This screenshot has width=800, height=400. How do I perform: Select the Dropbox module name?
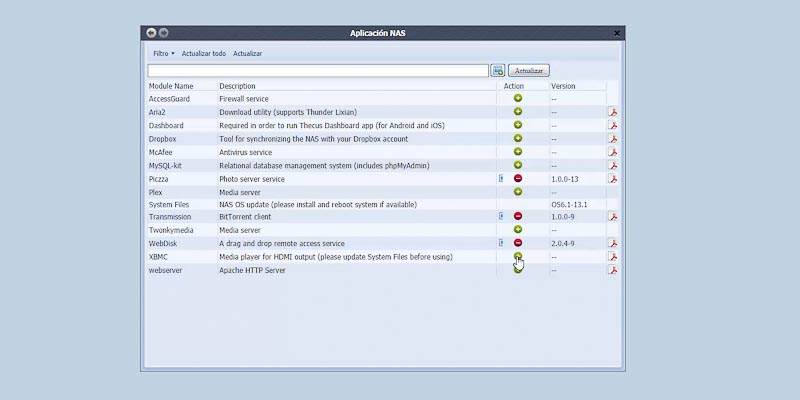coord(162,139)
